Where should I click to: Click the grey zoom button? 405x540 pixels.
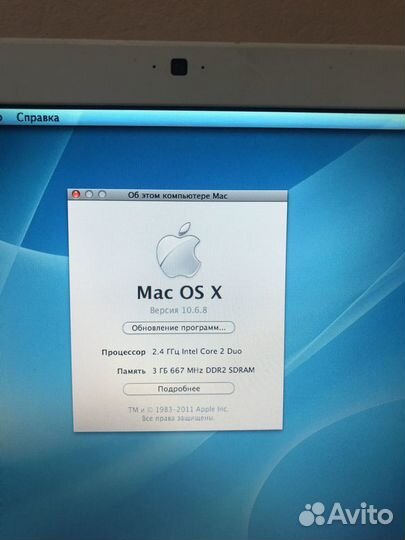pyautogui.click(x=102, y=195)
